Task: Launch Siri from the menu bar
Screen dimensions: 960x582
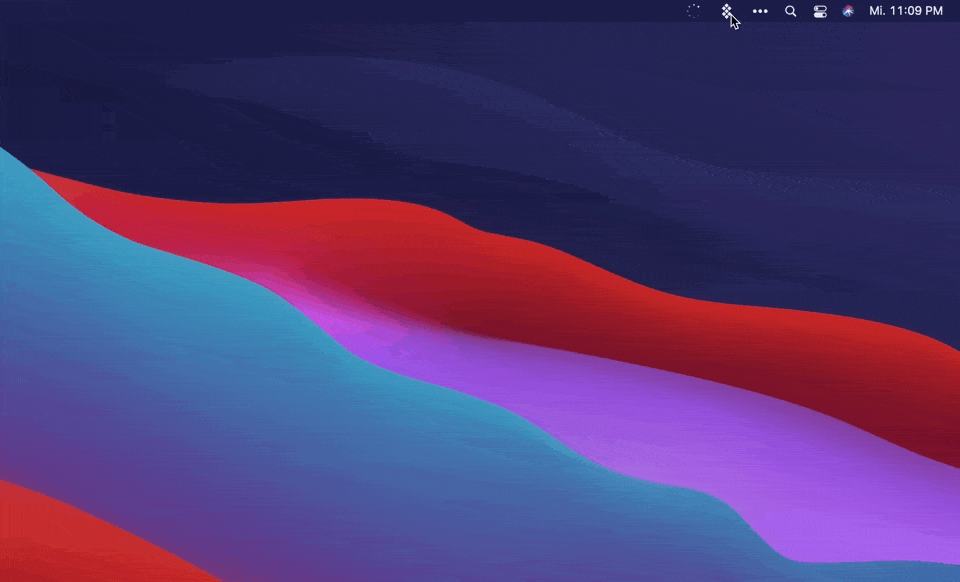Action: pos(848,11)
